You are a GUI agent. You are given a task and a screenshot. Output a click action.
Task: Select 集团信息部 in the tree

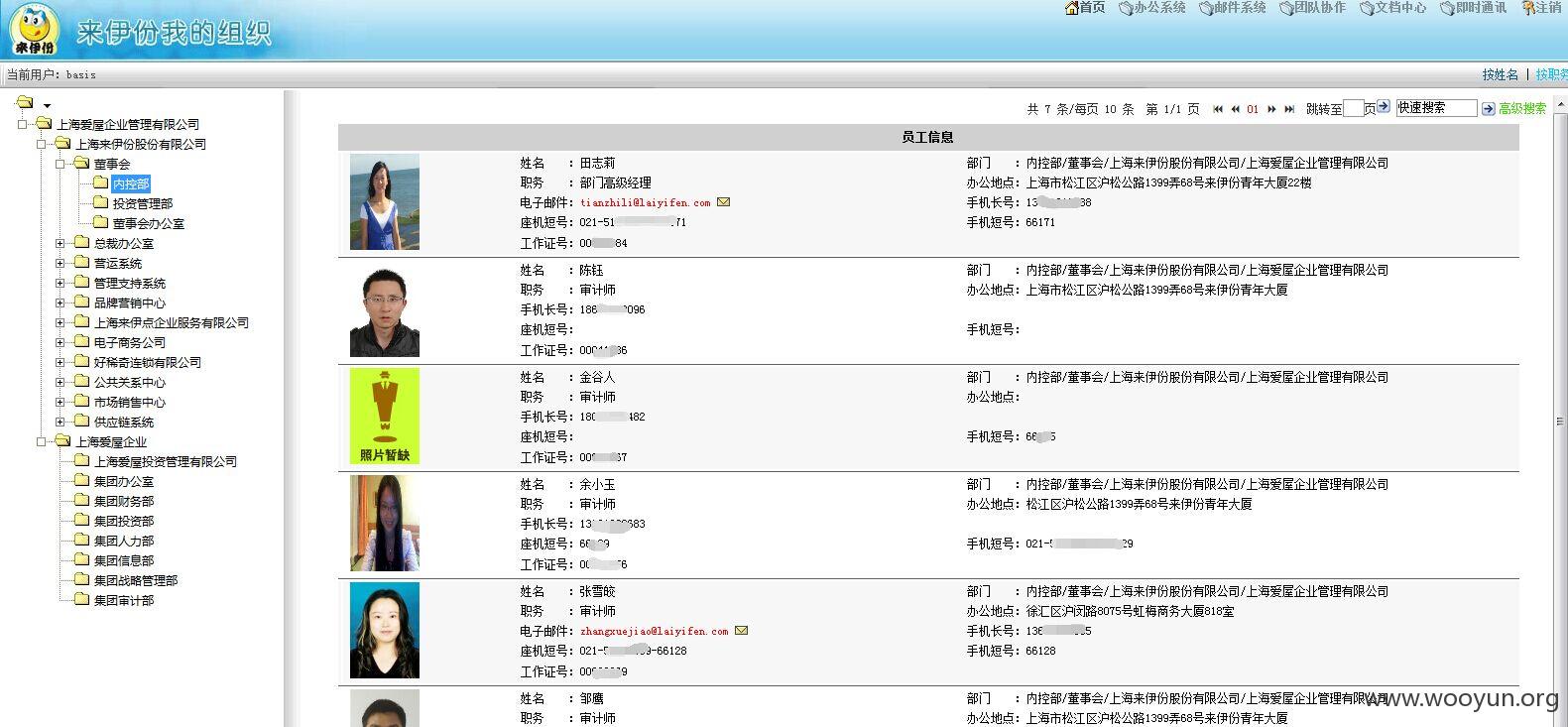[124, 560]
